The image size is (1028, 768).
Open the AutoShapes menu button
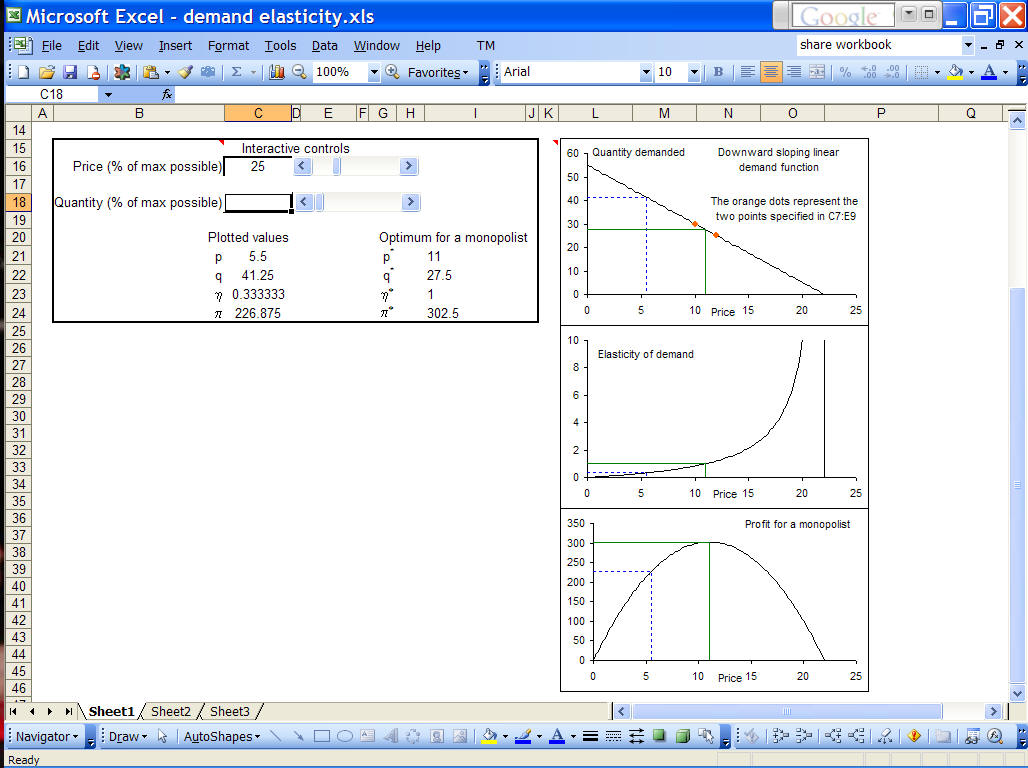click(221, 737)
